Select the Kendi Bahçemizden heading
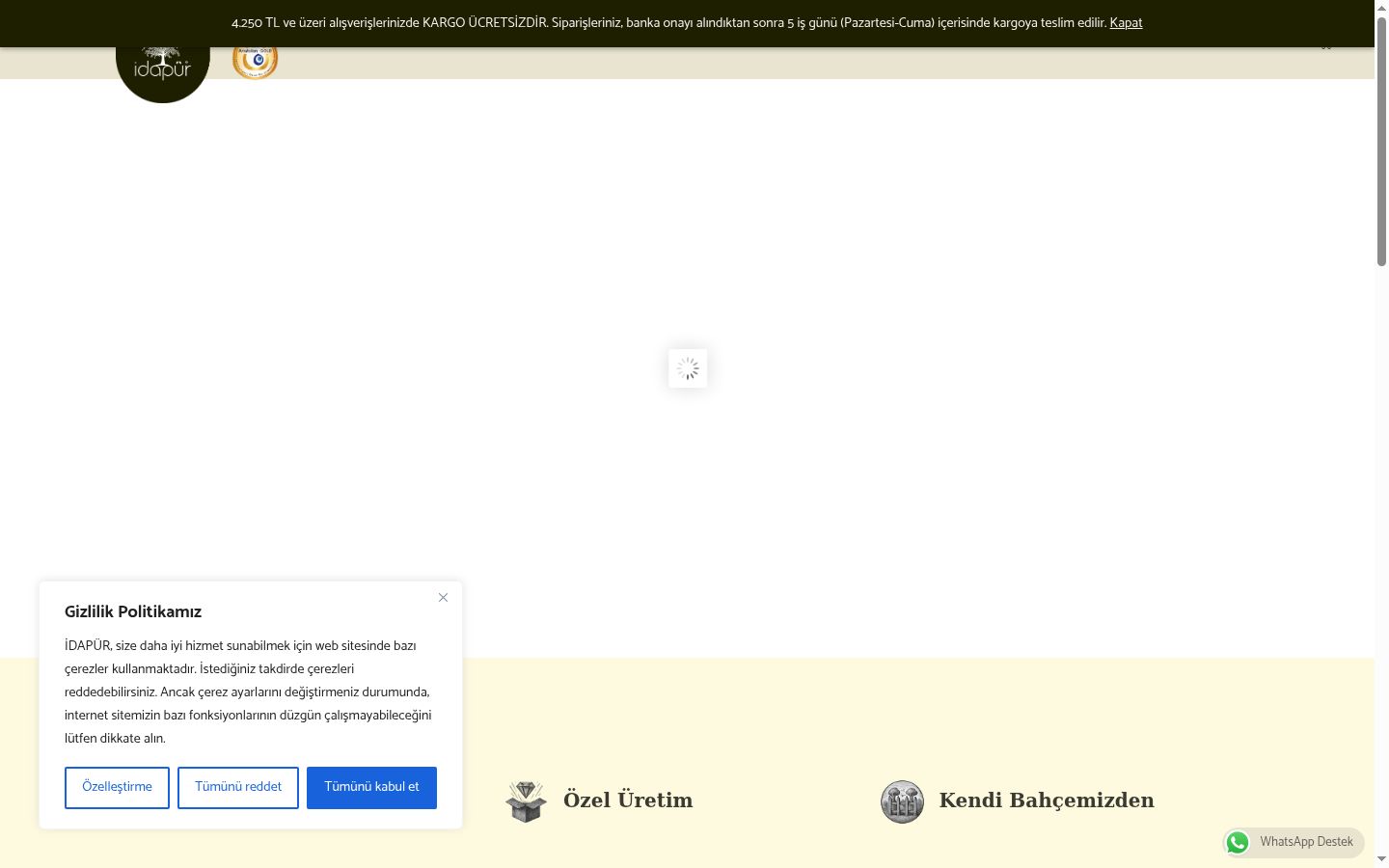The height and width of the screenshot is (868, 1389). 1047,800
